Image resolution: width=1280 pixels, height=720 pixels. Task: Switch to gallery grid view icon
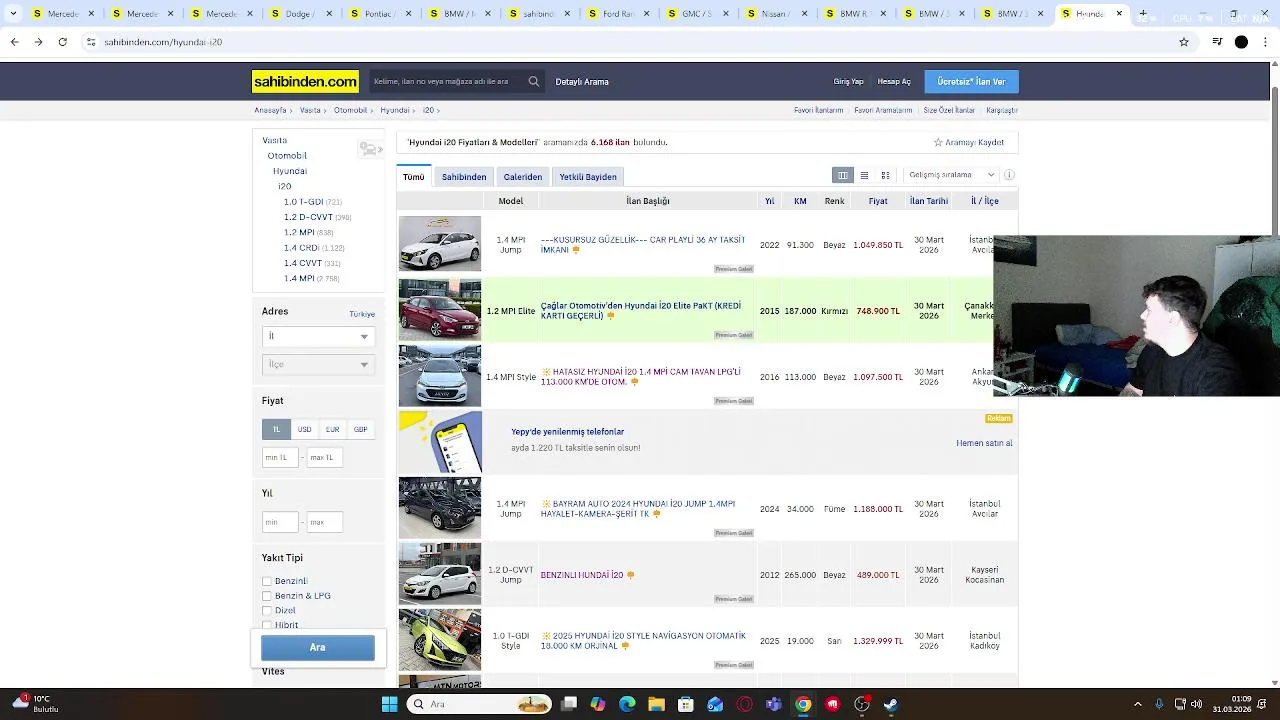click(x=885, y=175)
